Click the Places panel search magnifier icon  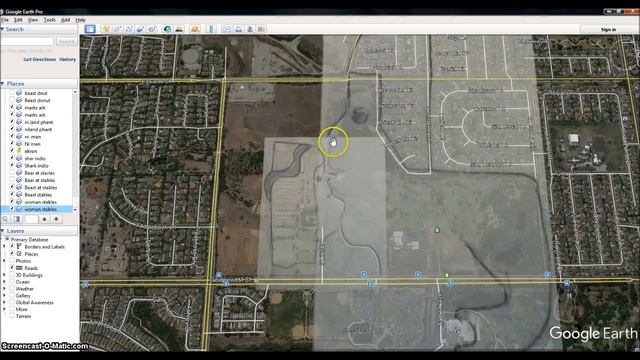[x=5, y=219]
